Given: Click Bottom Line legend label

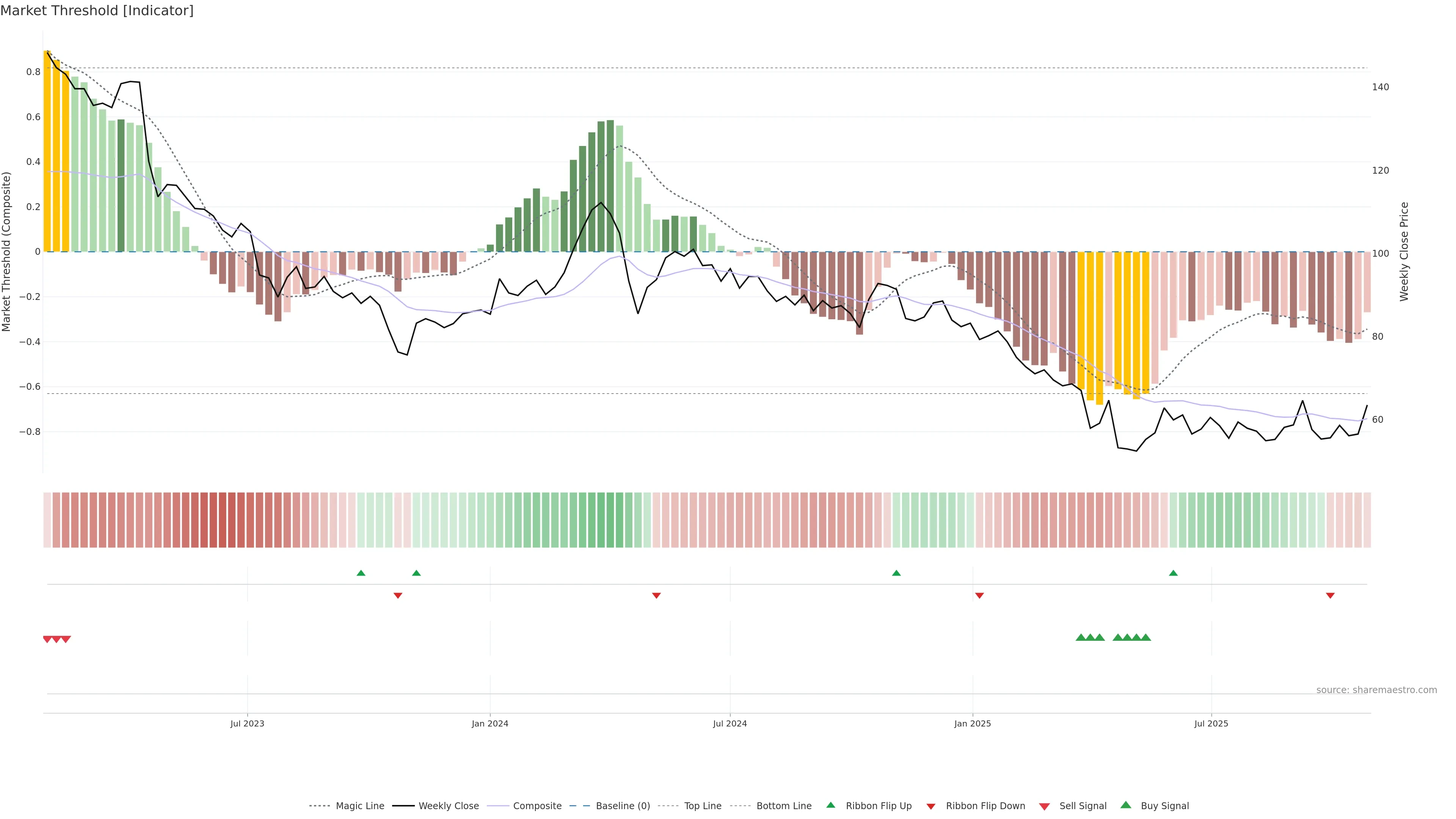Looking at the screenshot, I should [783, 805].
